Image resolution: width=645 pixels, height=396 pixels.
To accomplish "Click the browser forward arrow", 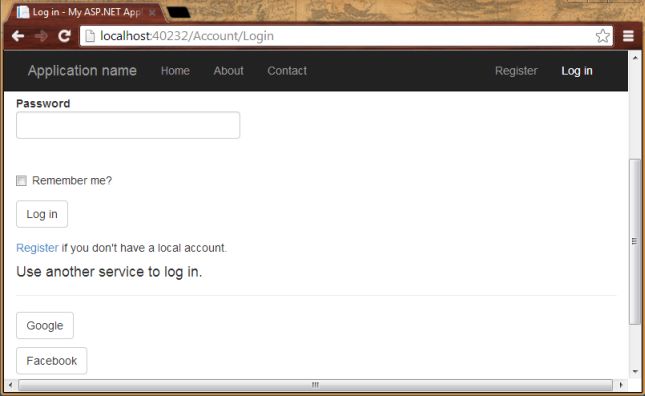I will tap(41, 36).
